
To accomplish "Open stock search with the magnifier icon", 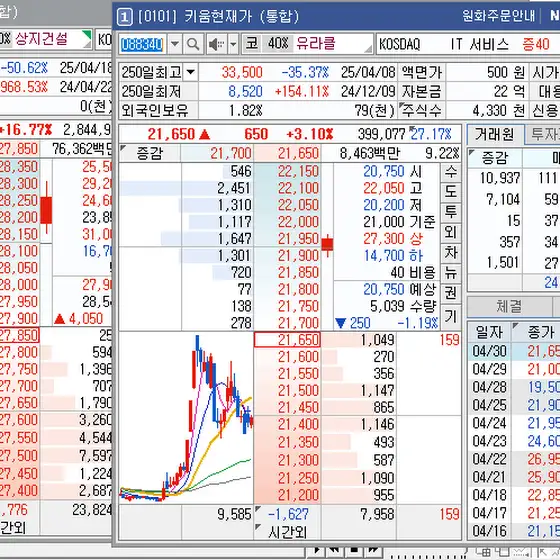I will tap(193, 44).
